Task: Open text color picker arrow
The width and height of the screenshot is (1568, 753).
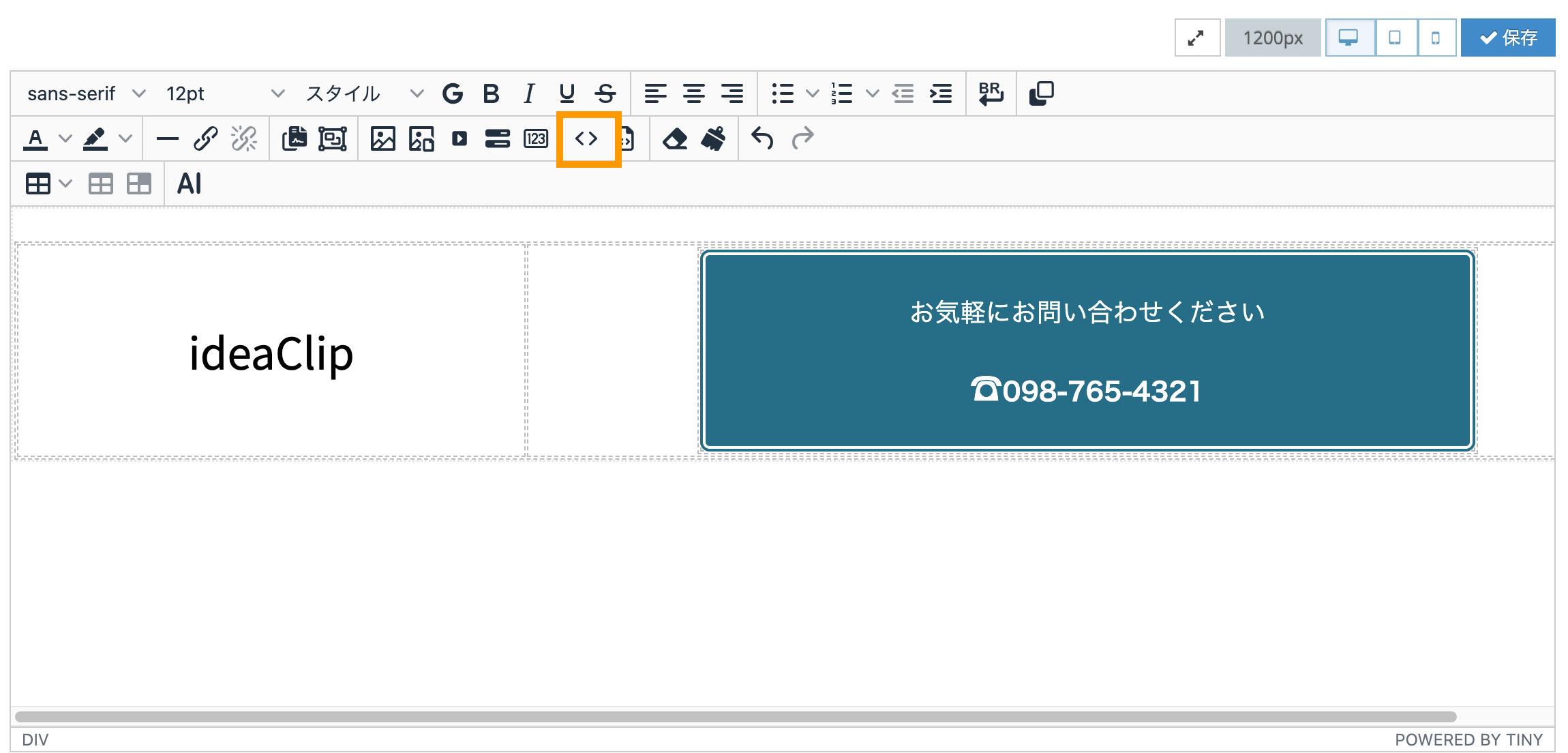Action: [65, 139]
